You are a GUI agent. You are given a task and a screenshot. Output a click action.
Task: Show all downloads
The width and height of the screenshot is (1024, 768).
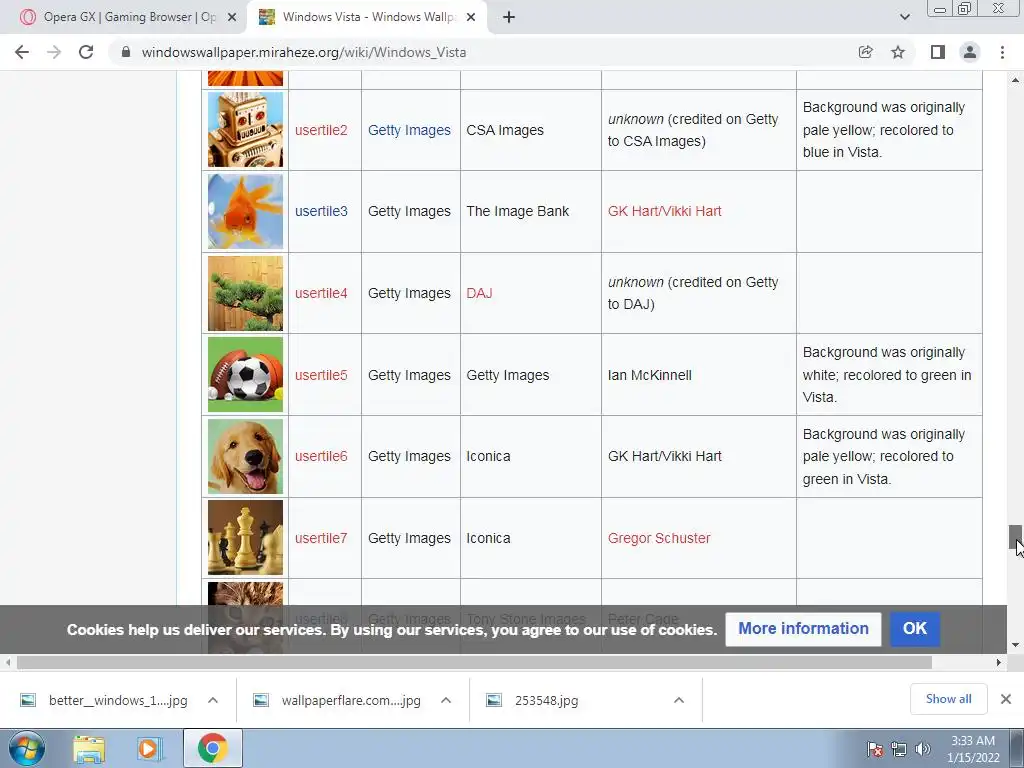pos(948,699)
